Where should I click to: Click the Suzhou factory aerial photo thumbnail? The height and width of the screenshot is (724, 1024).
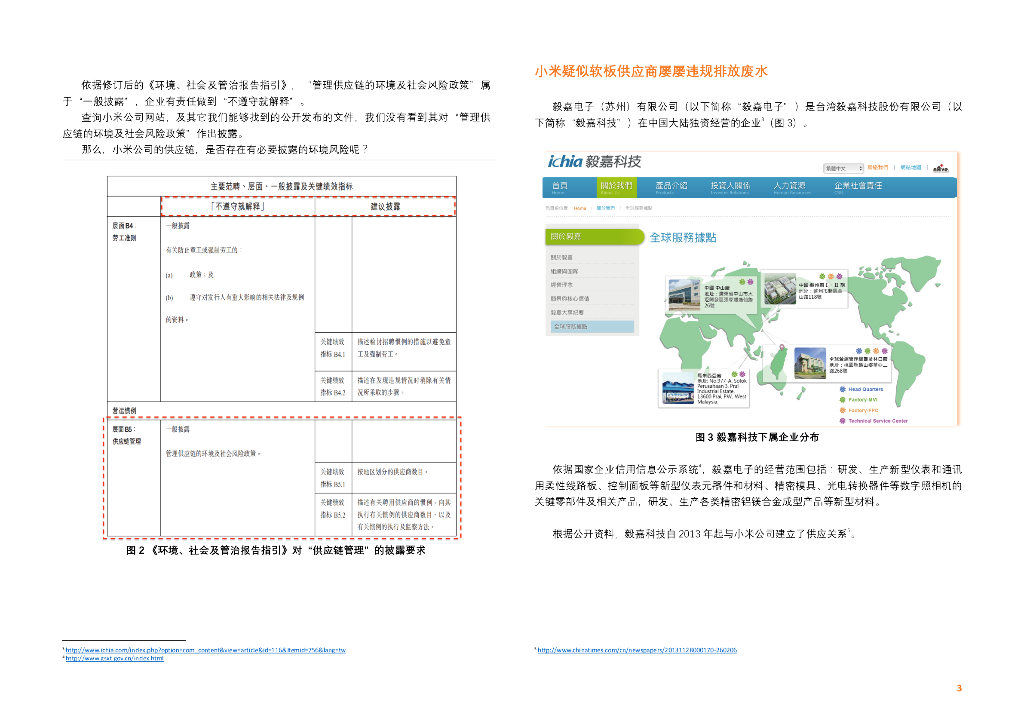point(780,288)
